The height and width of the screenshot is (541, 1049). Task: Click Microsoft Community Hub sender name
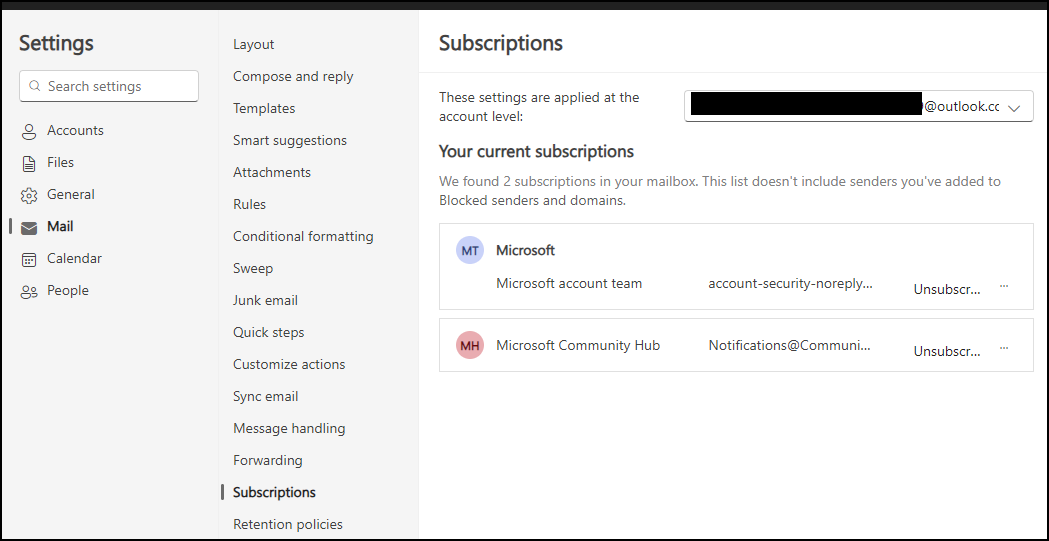578,345
